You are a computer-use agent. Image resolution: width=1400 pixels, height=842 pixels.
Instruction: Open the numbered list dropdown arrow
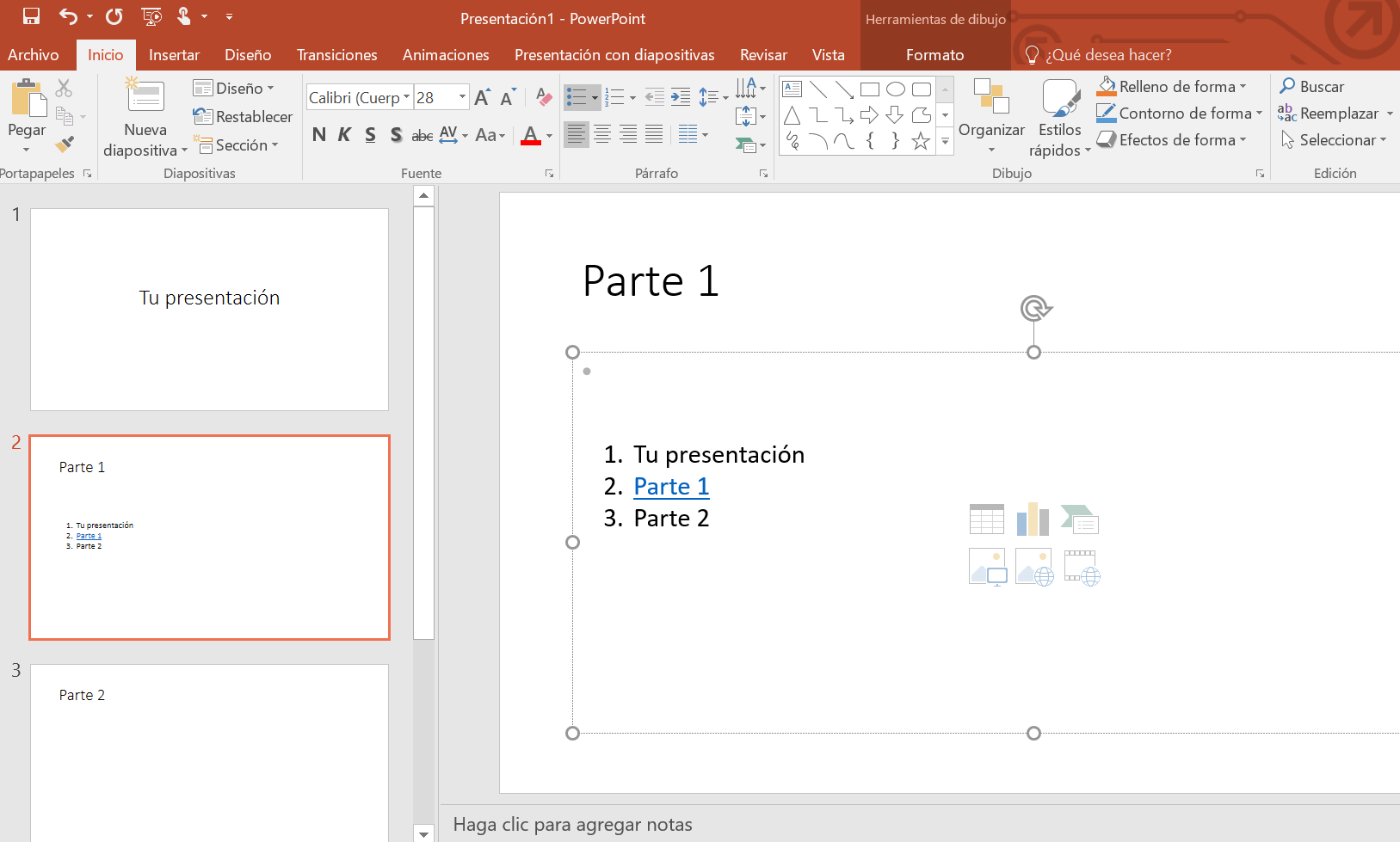[x=632, y=97]
